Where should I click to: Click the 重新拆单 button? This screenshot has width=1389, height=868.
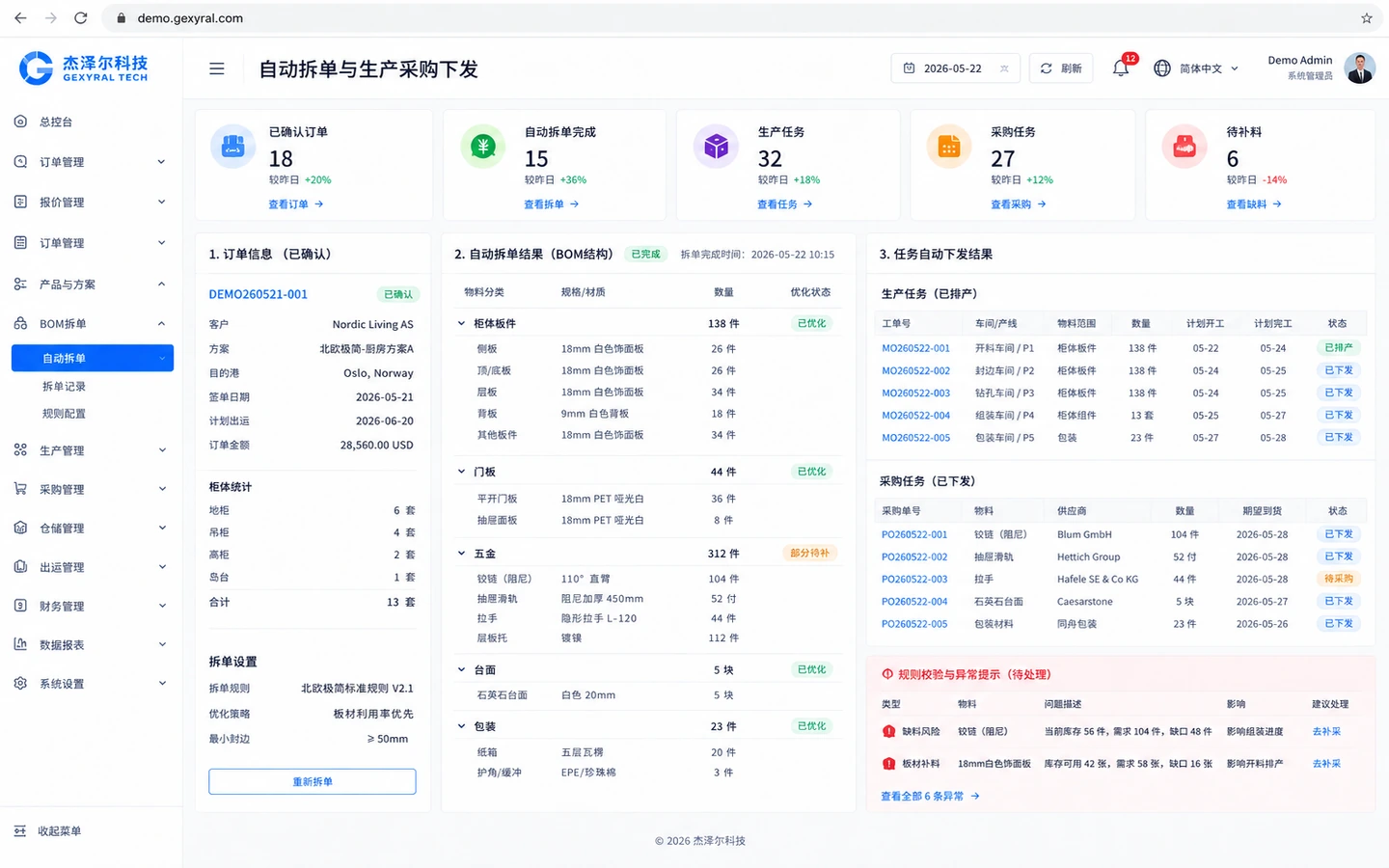pos(313,781)
